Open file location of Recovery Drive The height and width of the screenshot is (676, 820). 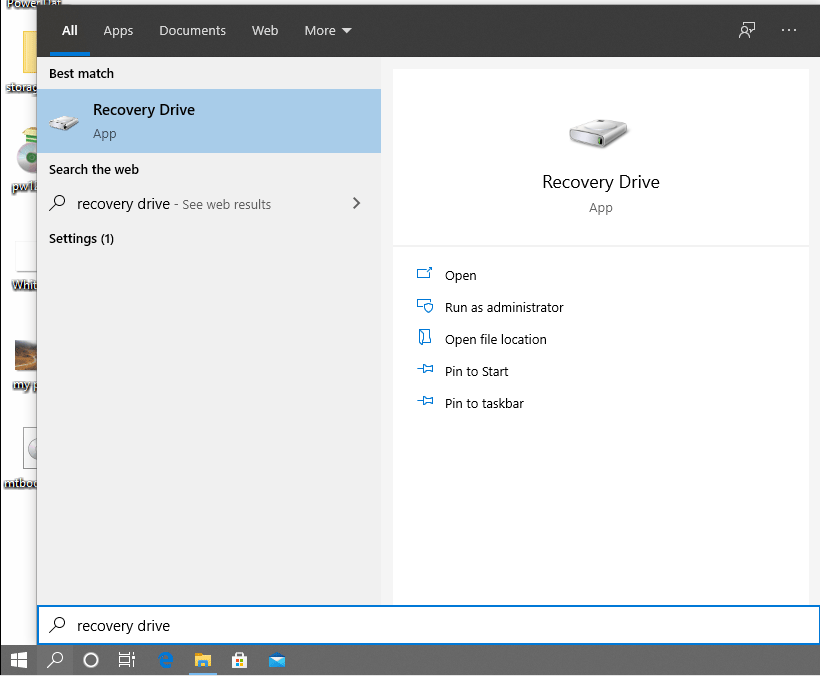tap(496, 339)
